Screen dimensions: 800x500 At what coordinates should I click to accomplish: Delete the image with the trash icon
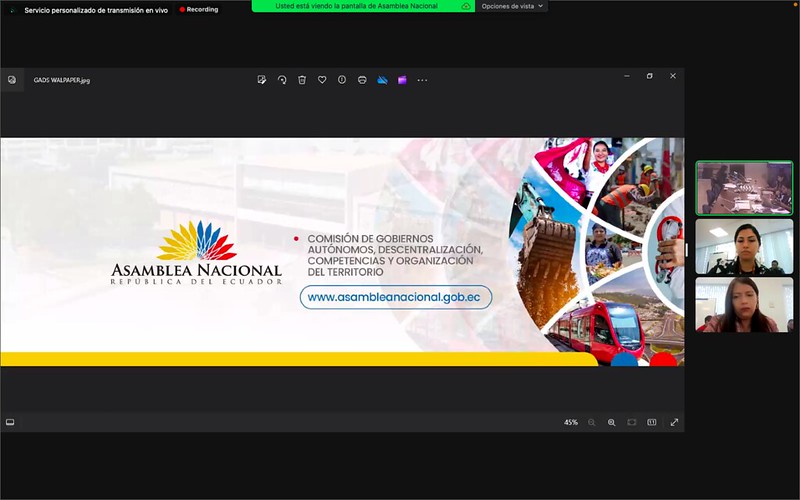302,80
